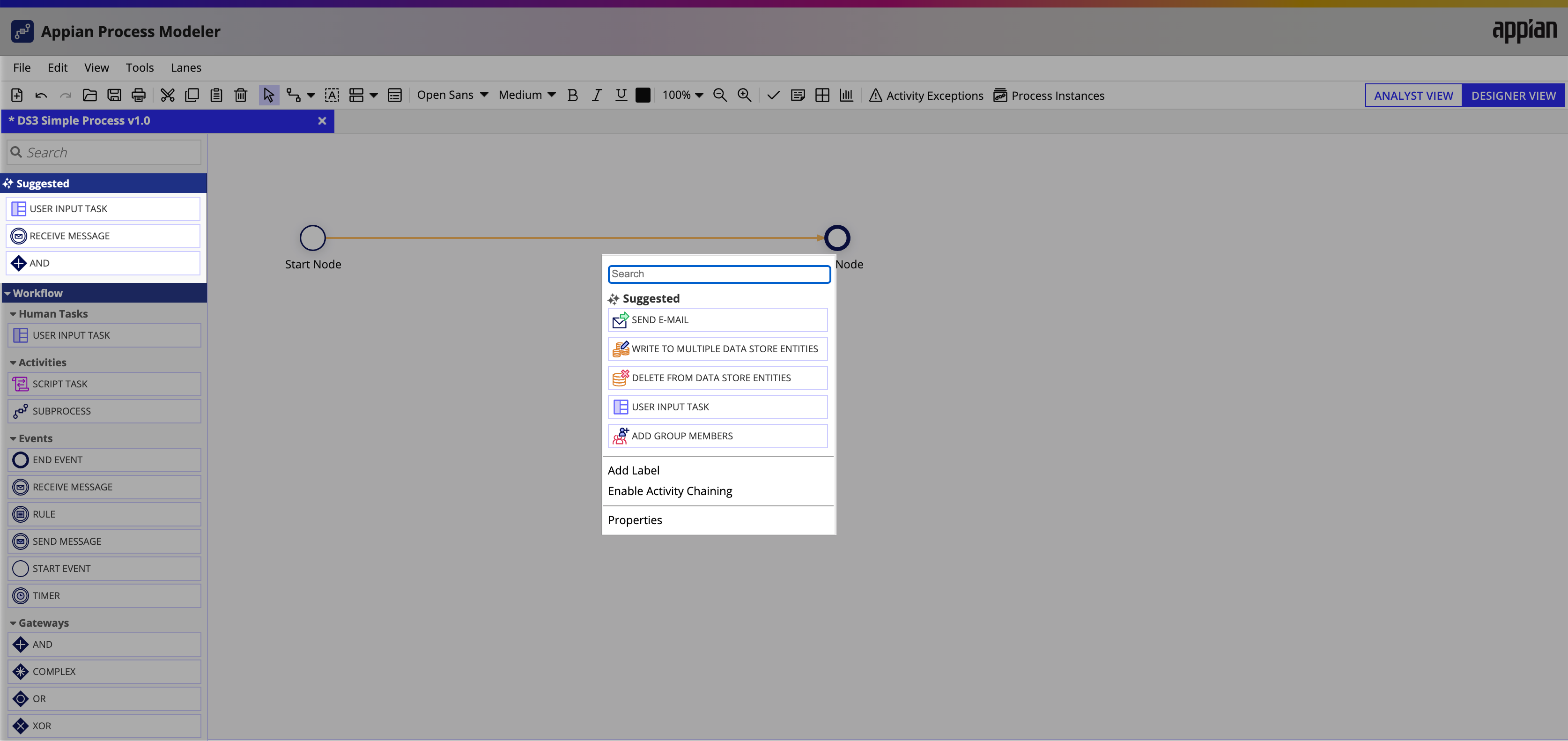
Task: Click the Copy icon
Action: [x=192, y=95]
